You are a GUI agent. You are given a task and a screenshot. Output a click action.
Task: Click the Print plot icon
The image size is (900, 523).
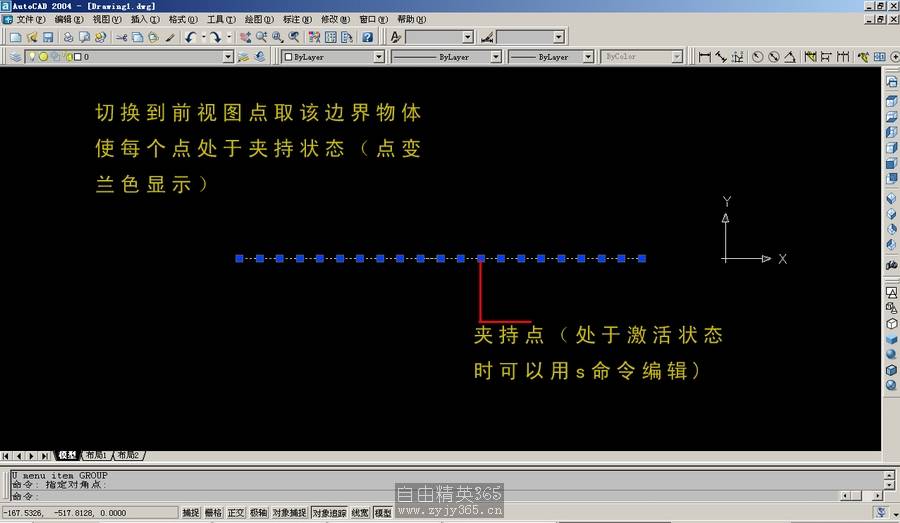[x=68, y=37]
